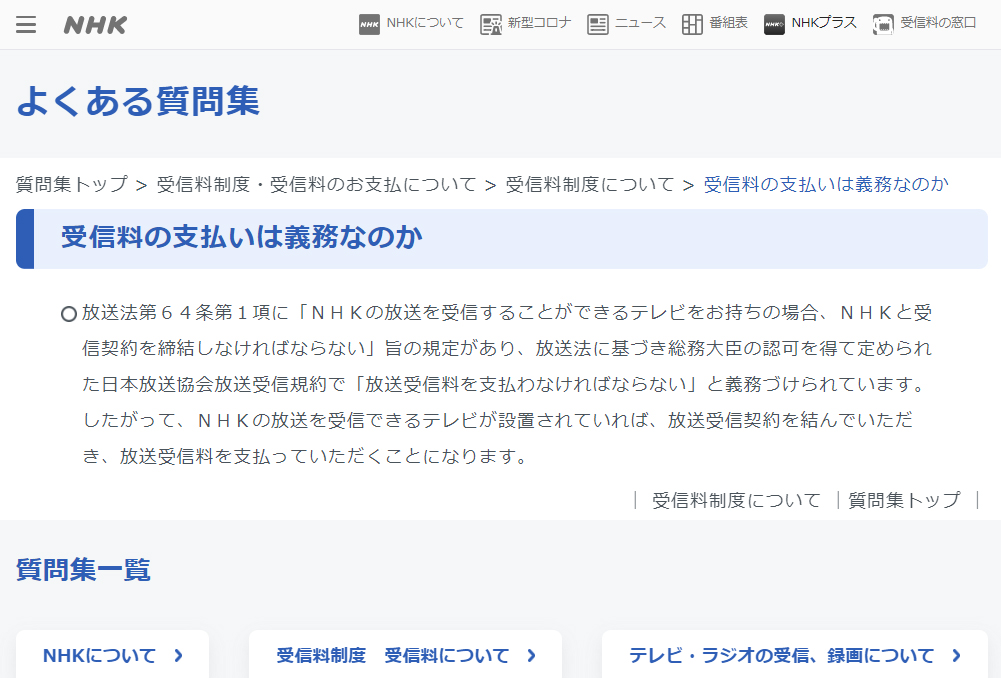The height and width of the screenshot is (678, 1001).
Task: Click the 質問集一覧 section heading
Action: pos(84,569)
